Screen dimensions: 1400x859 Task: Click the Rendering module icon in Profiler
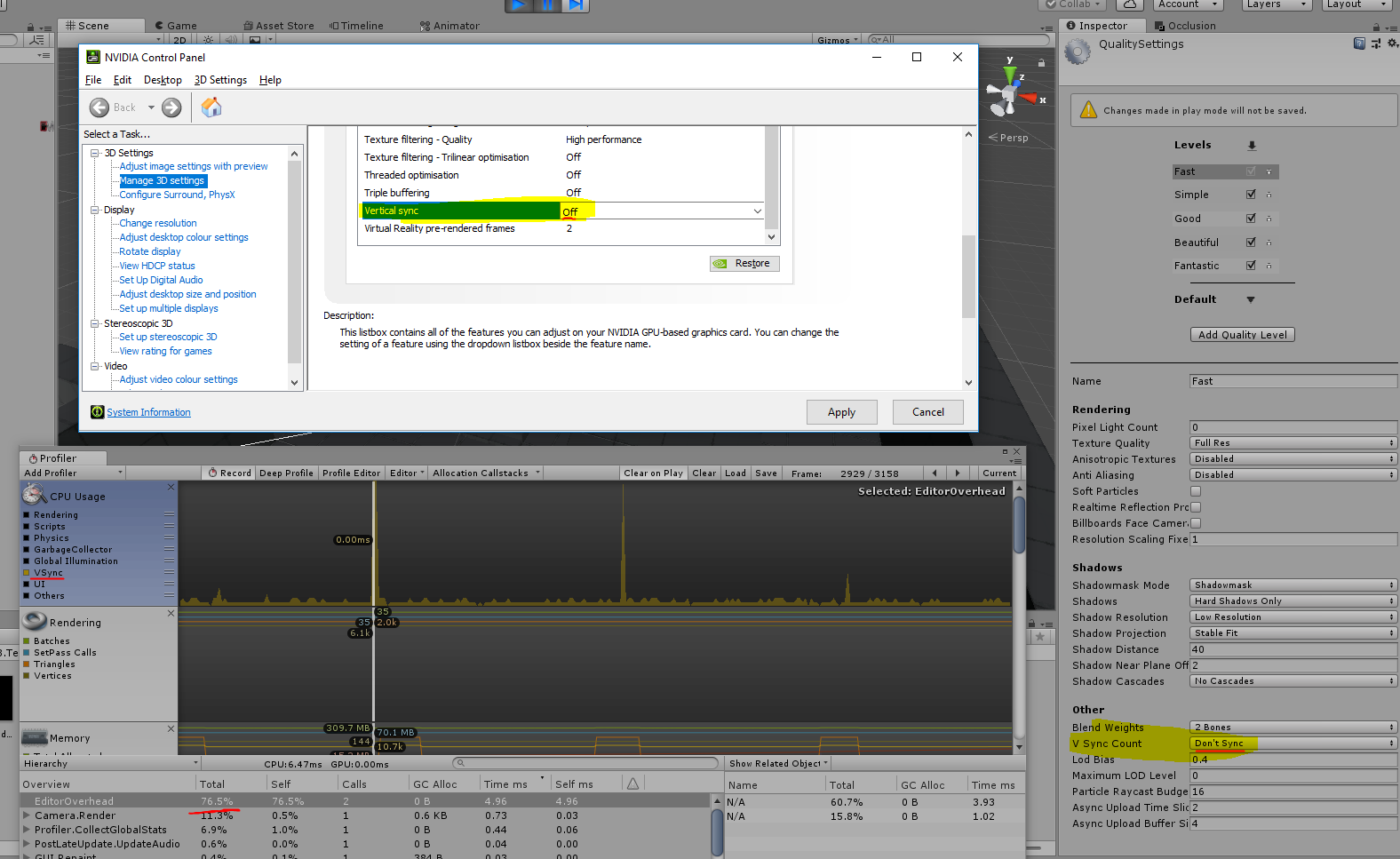coord(35,620)
